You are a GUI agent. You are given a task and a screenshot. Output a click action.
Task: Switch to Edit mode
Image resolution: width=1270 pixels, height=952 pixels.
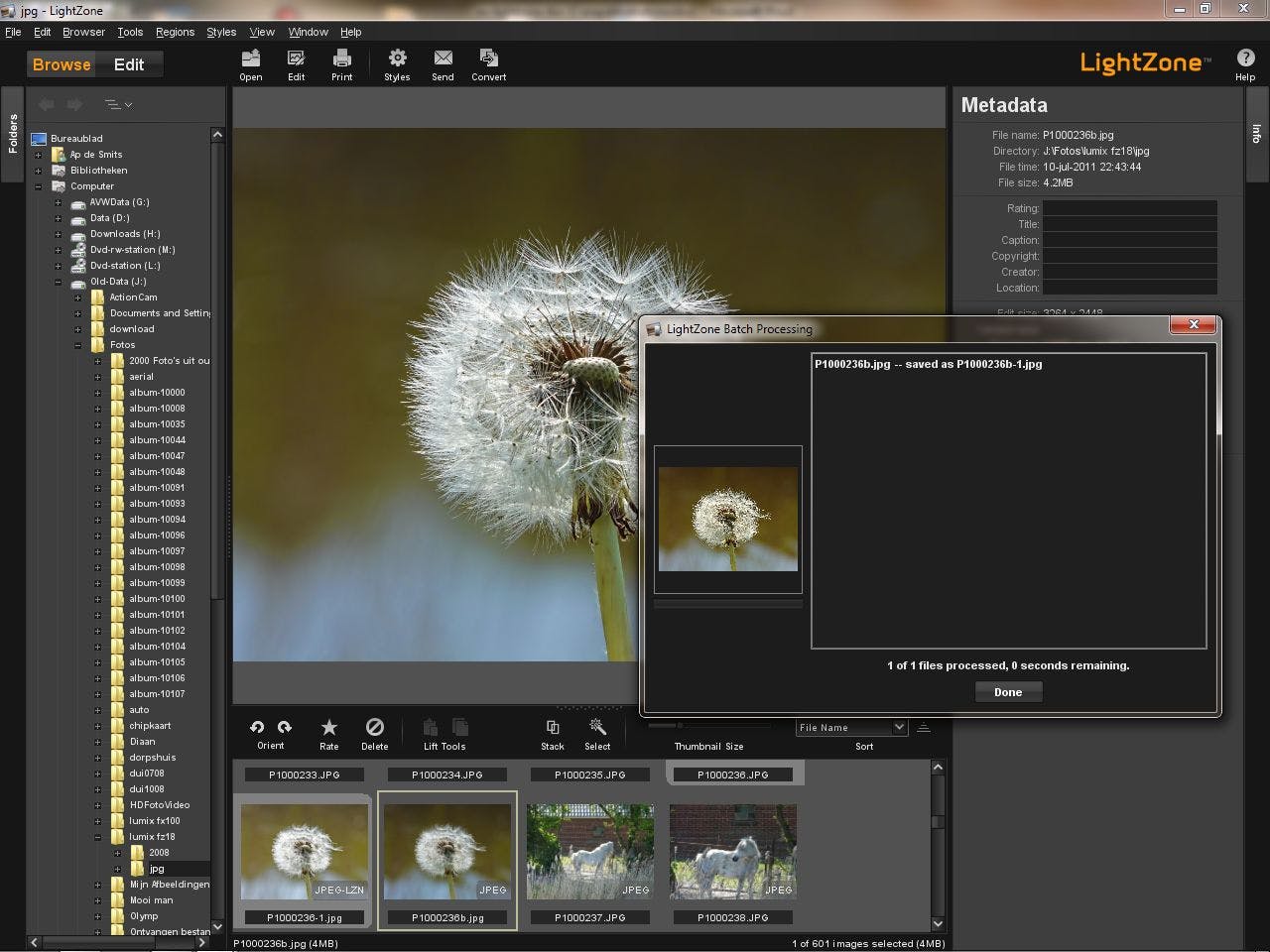(129, 64)
